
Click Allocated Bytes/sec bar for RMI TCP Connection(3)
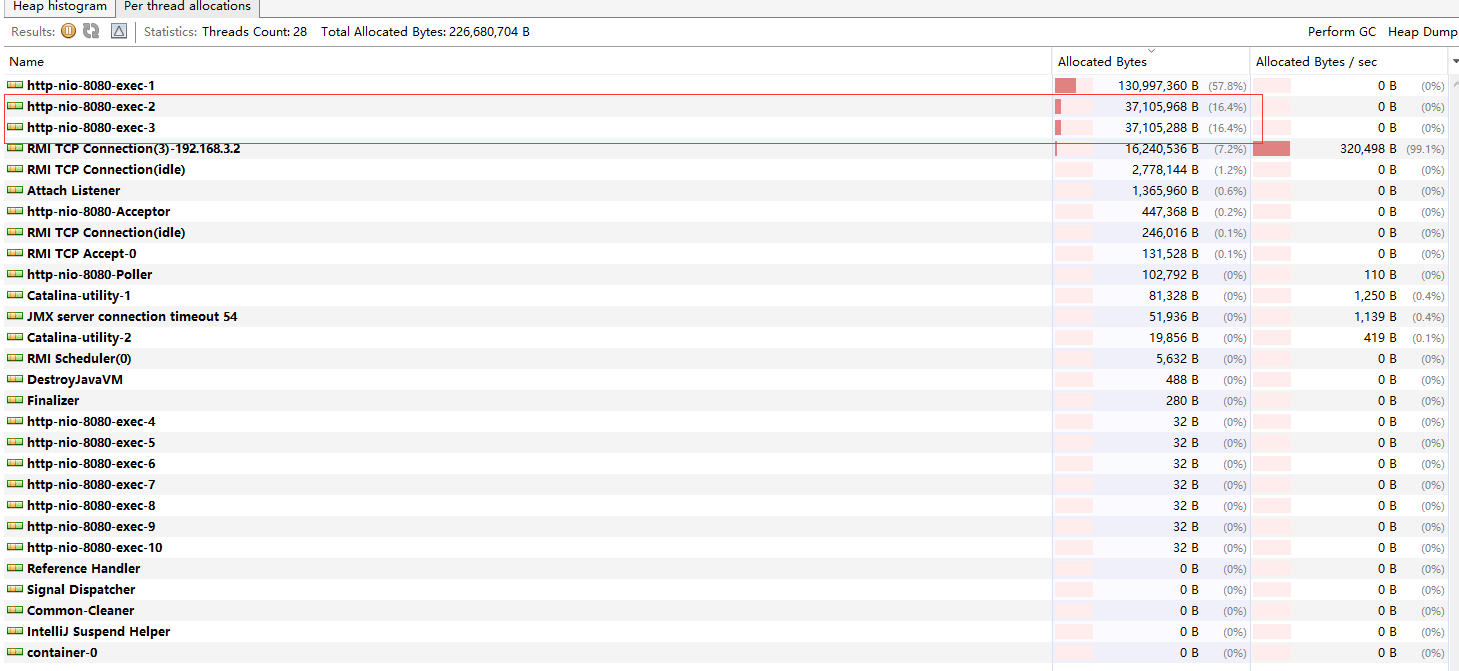coord(1272,148)
